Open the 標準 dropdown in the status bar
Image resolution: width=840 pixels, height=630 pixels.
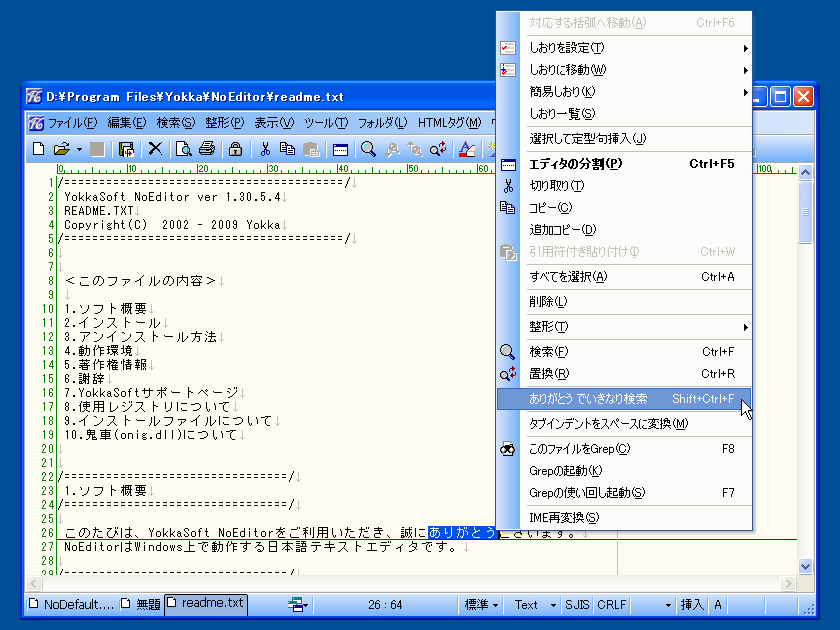tap(481, 605)
